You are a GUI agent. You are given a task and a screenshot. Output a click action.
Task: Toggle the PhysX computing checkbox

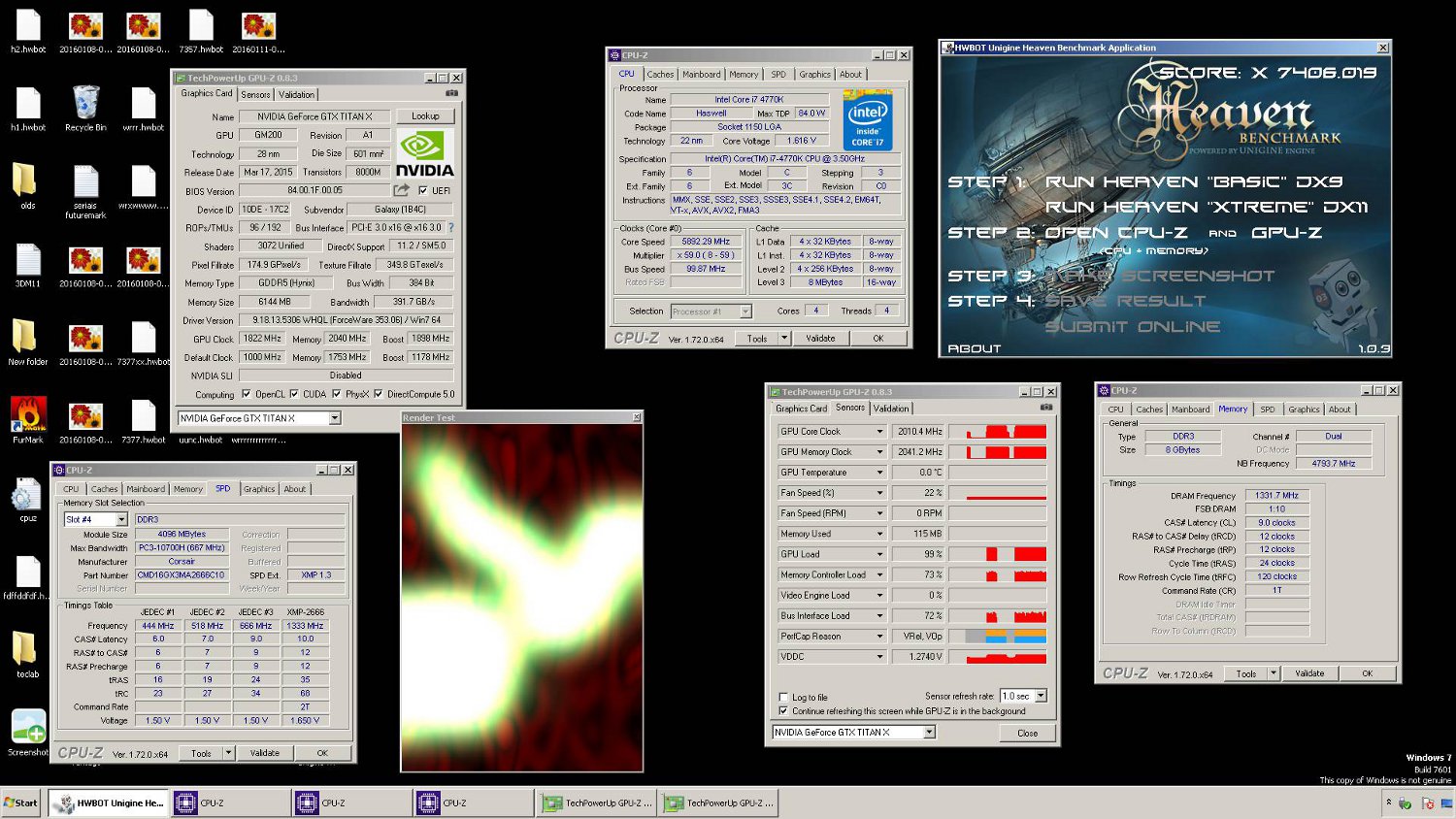coord(336,394)
